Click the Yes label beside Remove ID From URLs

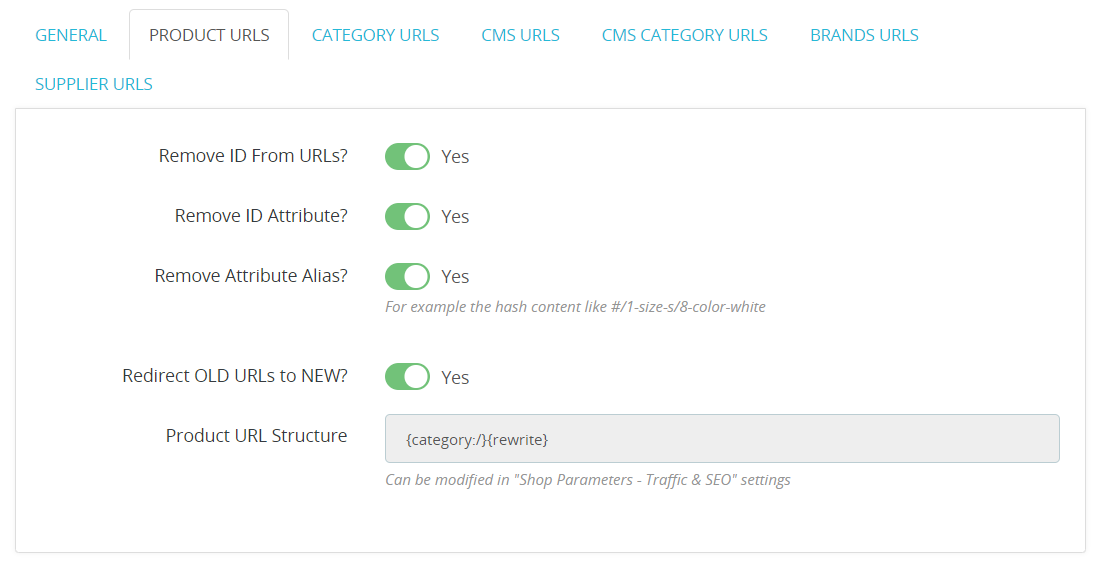pyautogui.click(x=455, y=157)
